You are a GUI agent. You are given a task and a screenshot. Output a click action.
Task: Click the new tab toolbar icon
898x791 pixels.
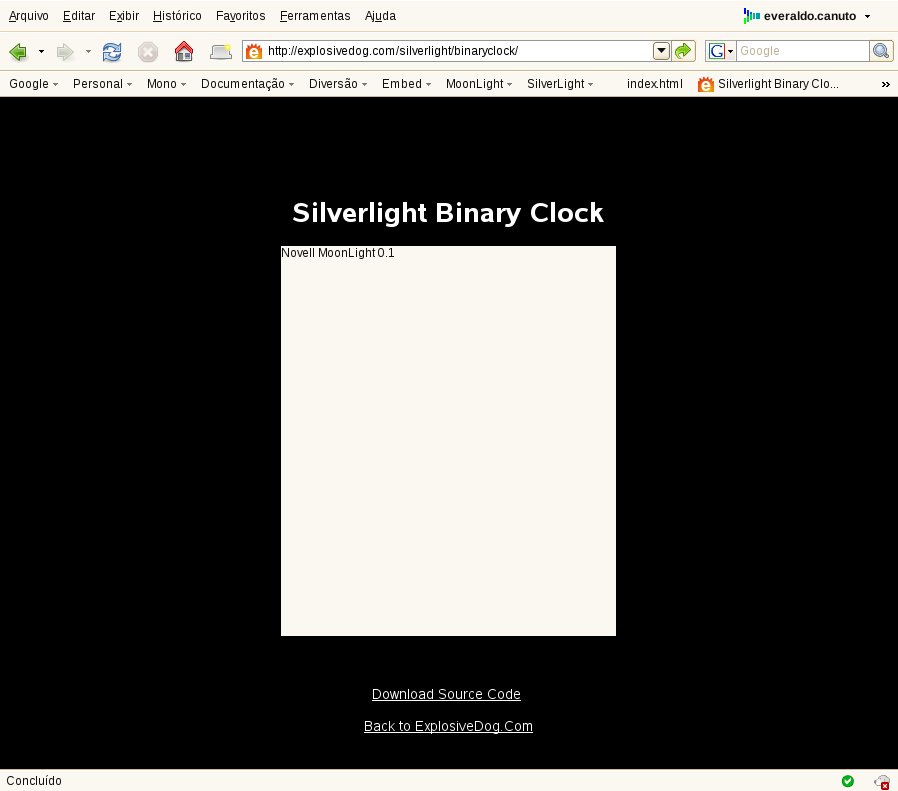(x=220, y=52)
